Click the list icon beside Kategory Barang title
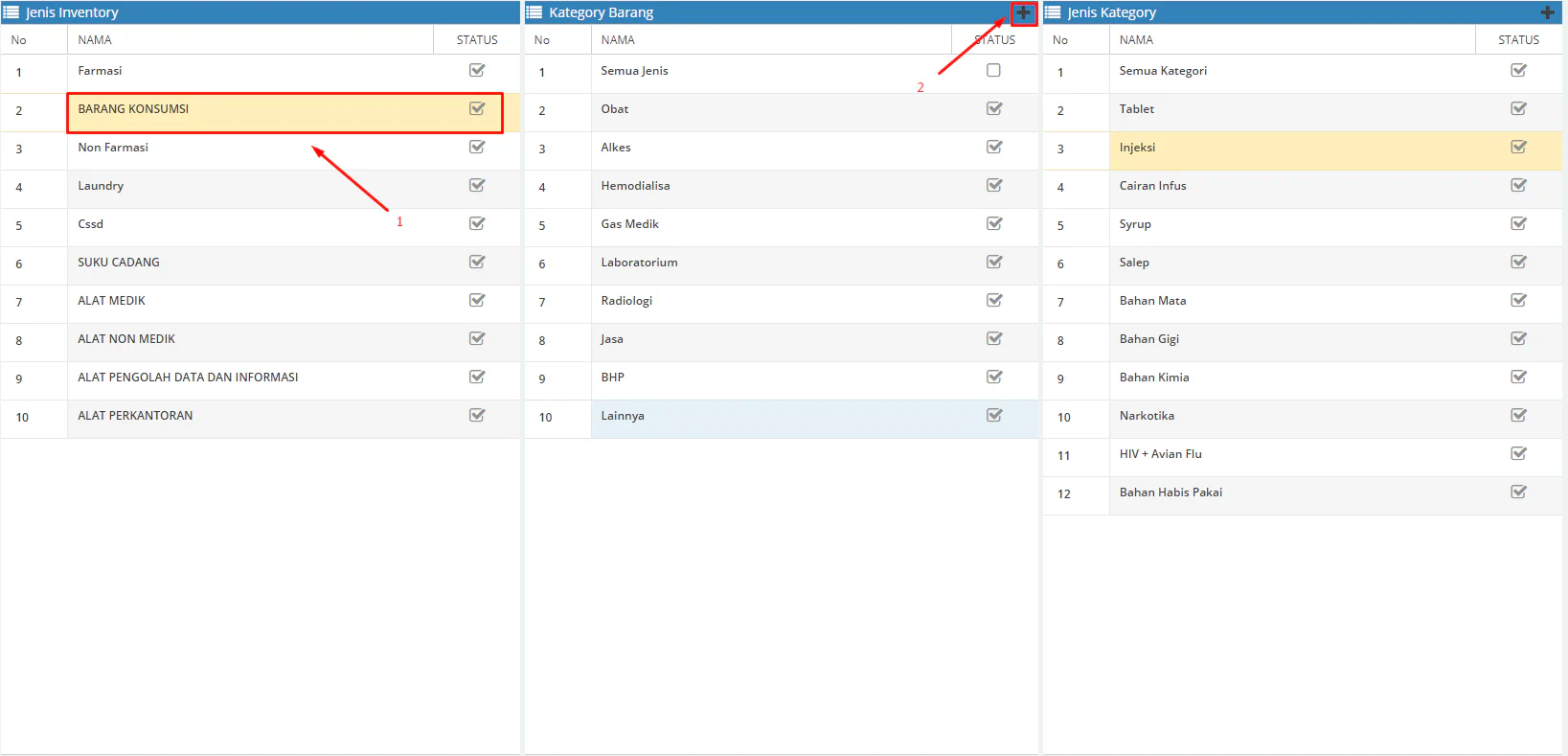The width and height of the screenshot is (1568, 756). [534, 12]
